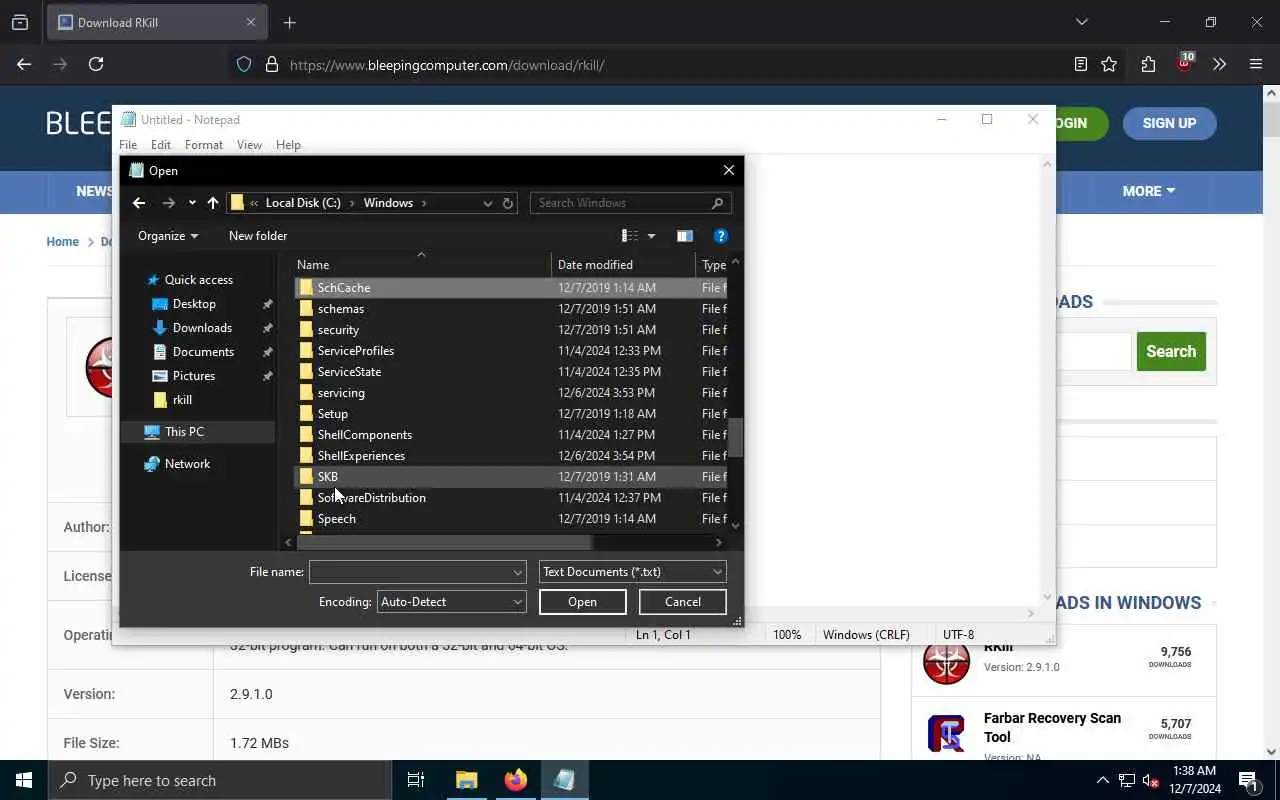Viewport: 1280px width, 800px height.
Task: Click the File name input field
Action: 417,572
